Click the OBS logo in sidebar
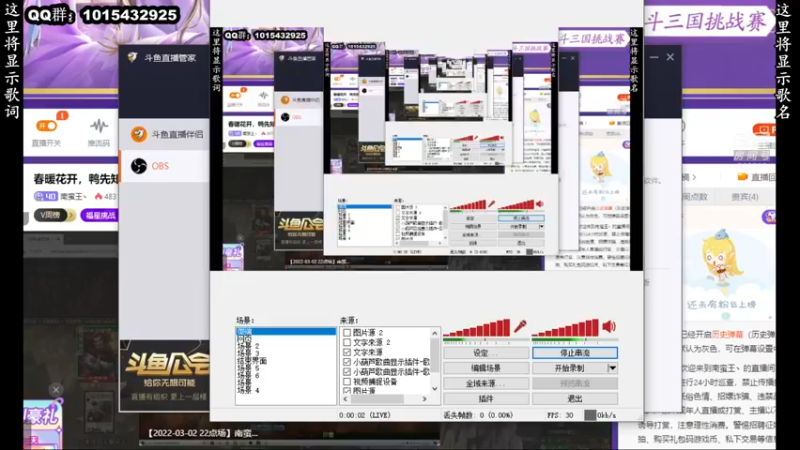This screenshot has width=800, height=450. pos(138,166)
